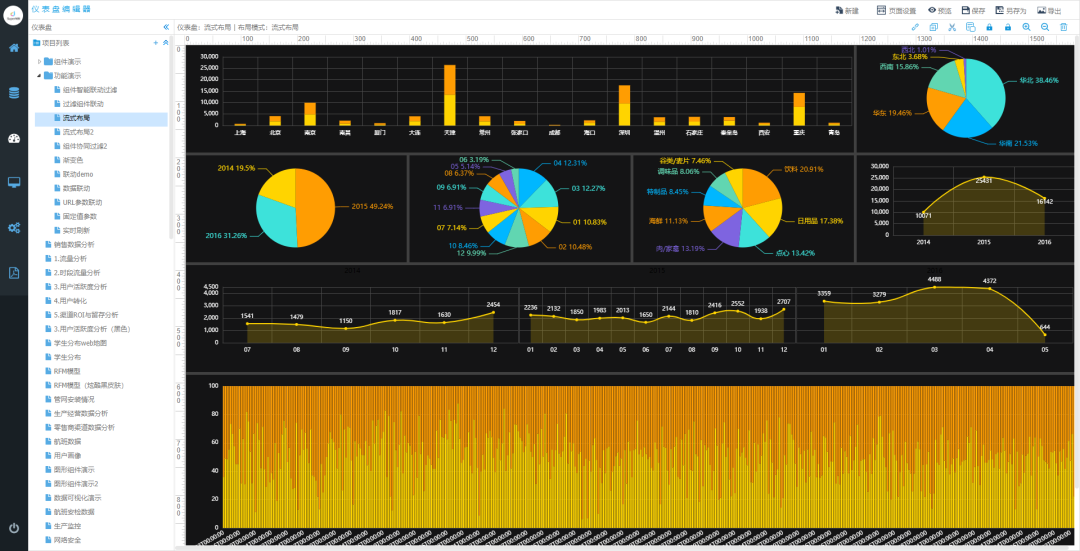
Task: Click the link components toolbar icon
Action: click(x=915, y=27)
